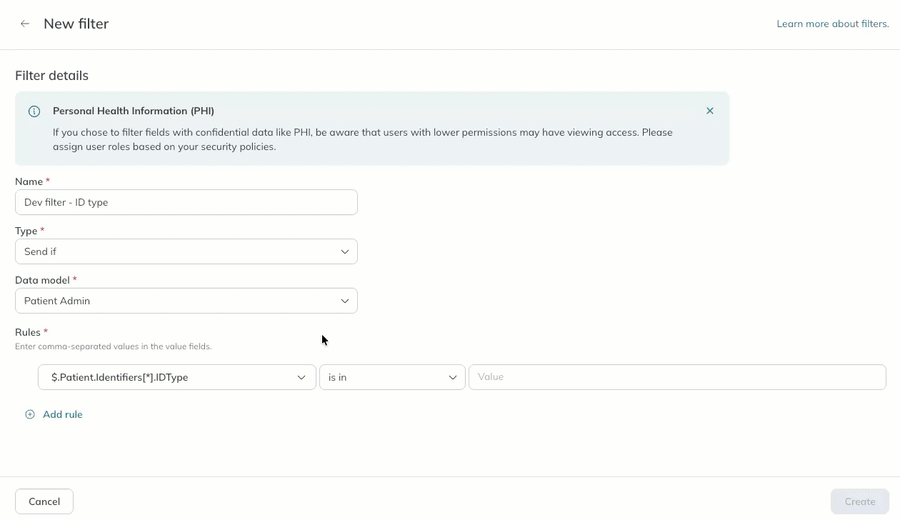Focus the rule Value input field
This screenshot has width=900, height=520.
tap(677, 377)
